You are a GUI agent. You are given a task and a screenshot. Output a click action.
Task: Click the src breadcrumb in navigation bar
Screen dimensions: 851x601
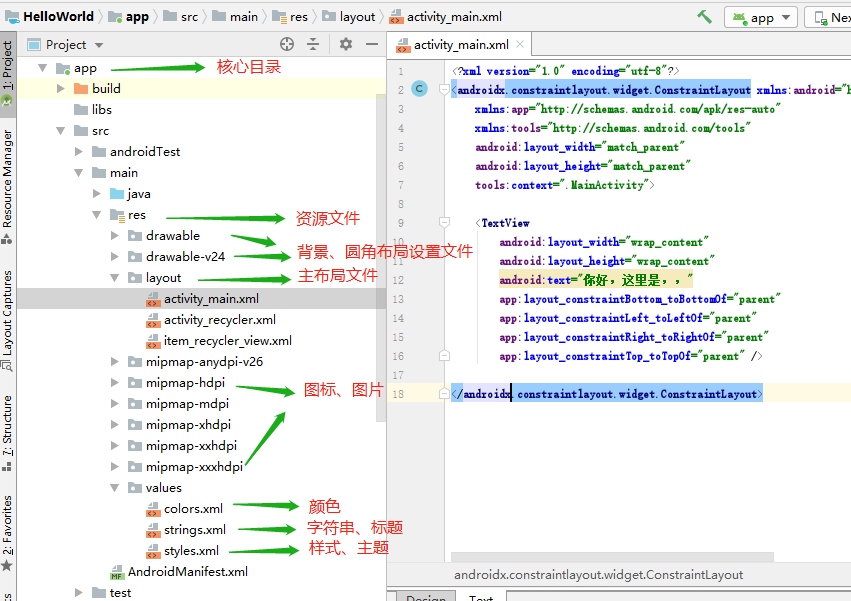pos(181,17)
